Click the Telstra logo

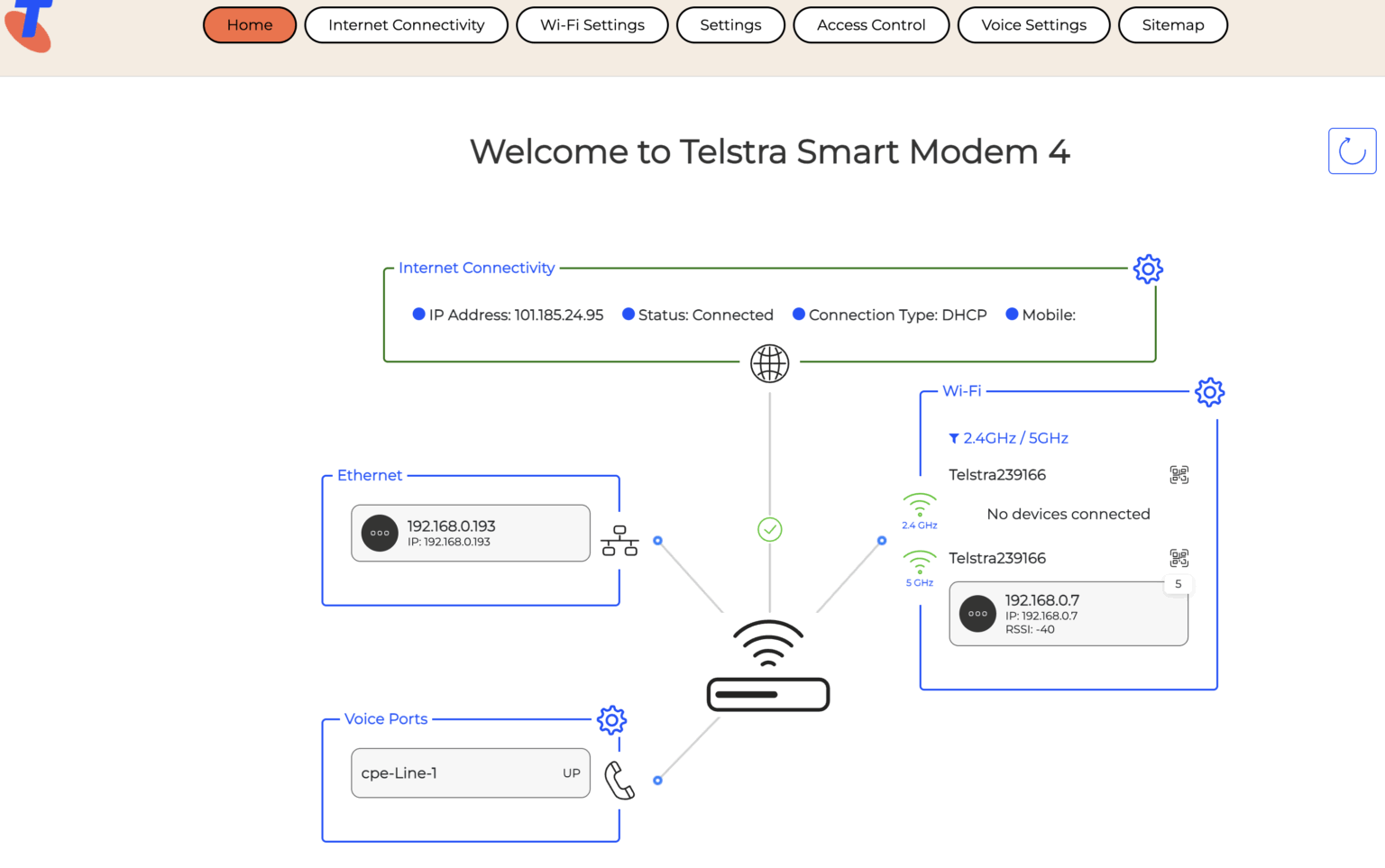(x=28, y=27)
